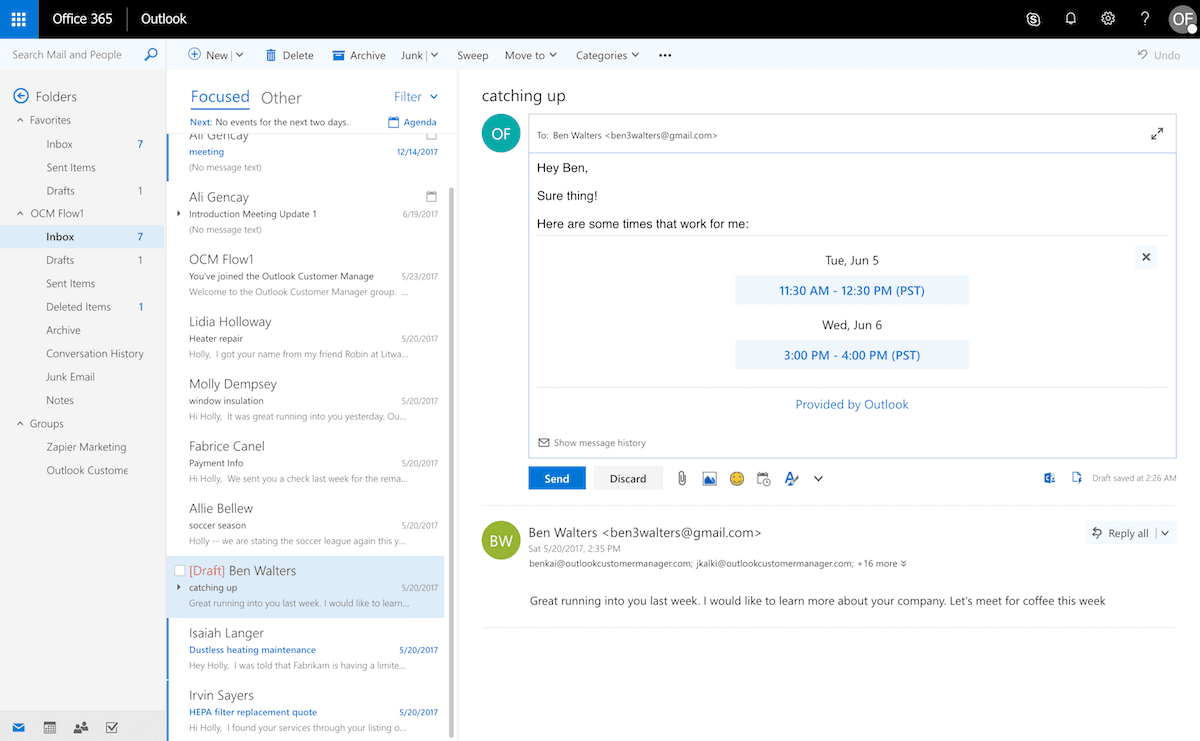This screenshot has height=741, width=1200.
Task: Open the Reply all dropdown arrow
Action: point(1165,533)
